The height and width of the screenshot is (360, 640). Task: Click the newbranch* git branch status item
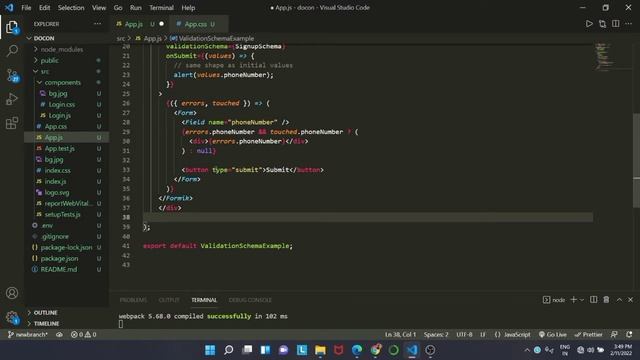[28, 335]
